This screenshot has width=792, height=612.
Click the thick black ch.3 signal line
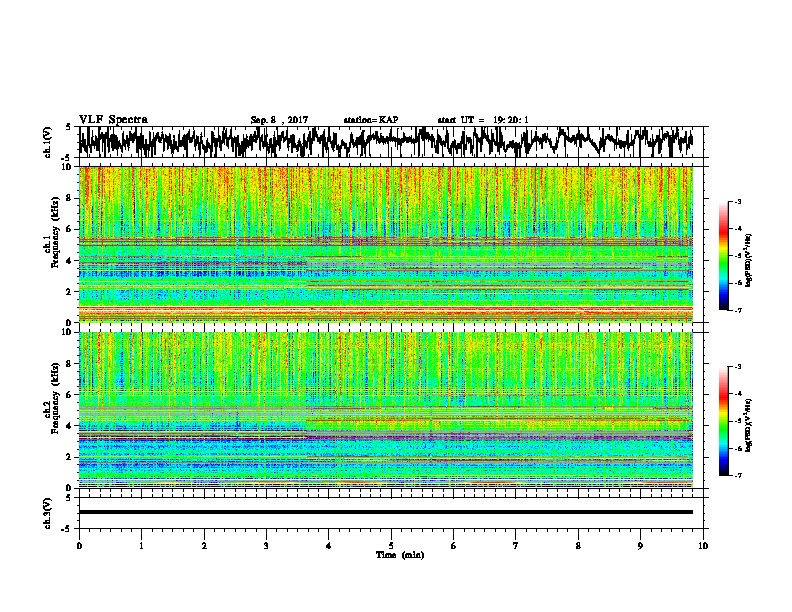[386, 512]
